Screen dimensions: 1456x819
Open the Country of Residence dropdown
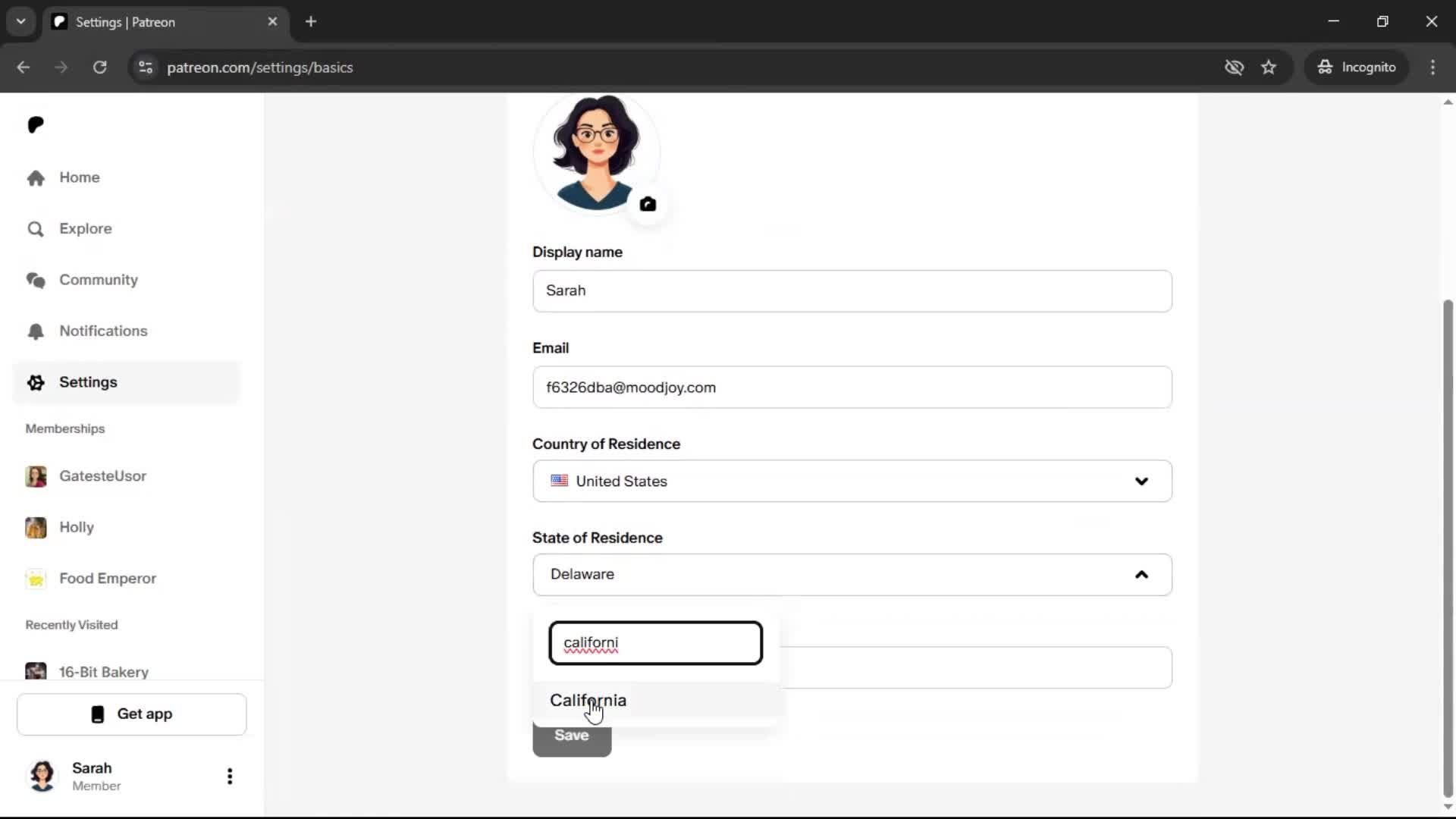tap(852, 482)
